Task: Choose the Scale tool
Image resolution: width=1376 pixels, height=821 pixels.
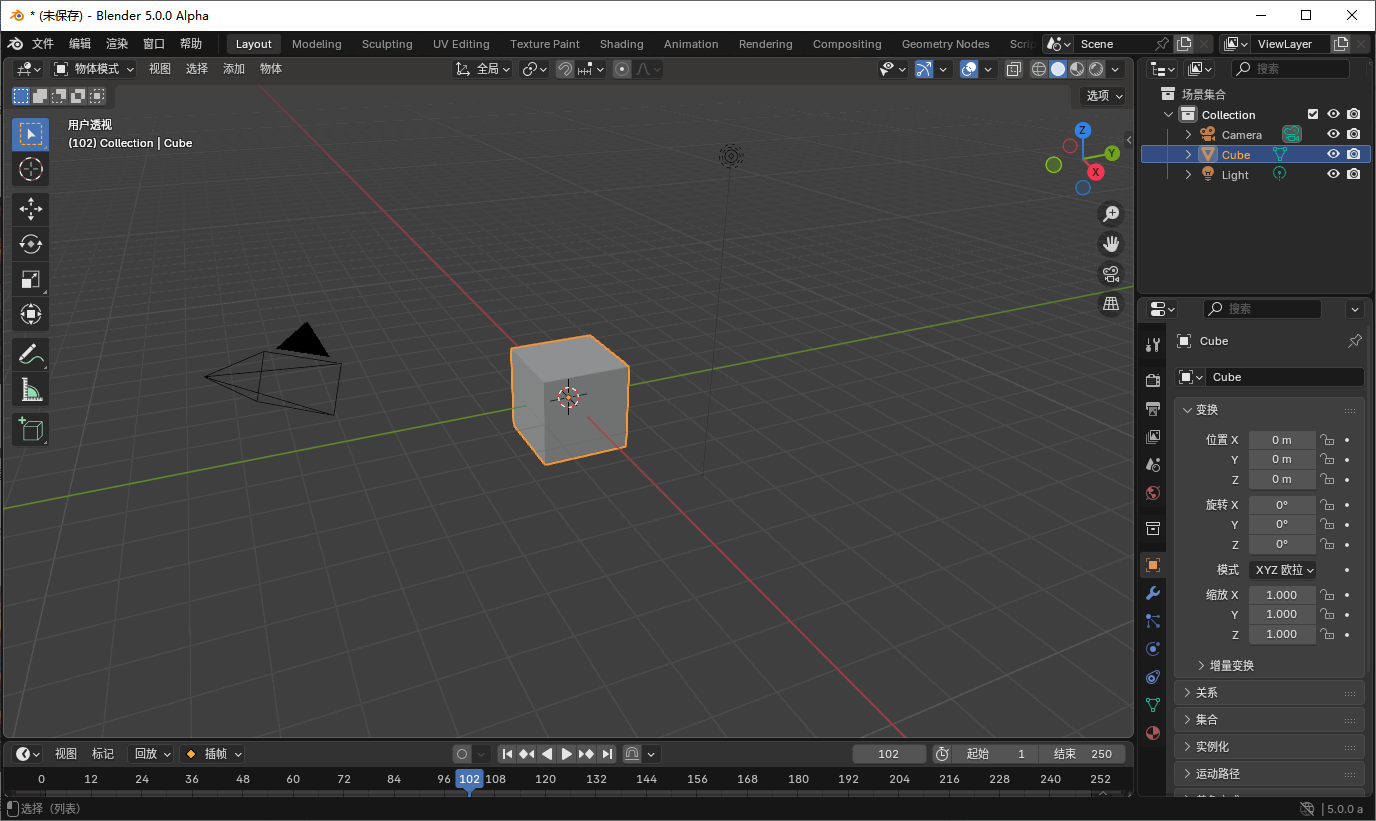Action: point(30,279)
